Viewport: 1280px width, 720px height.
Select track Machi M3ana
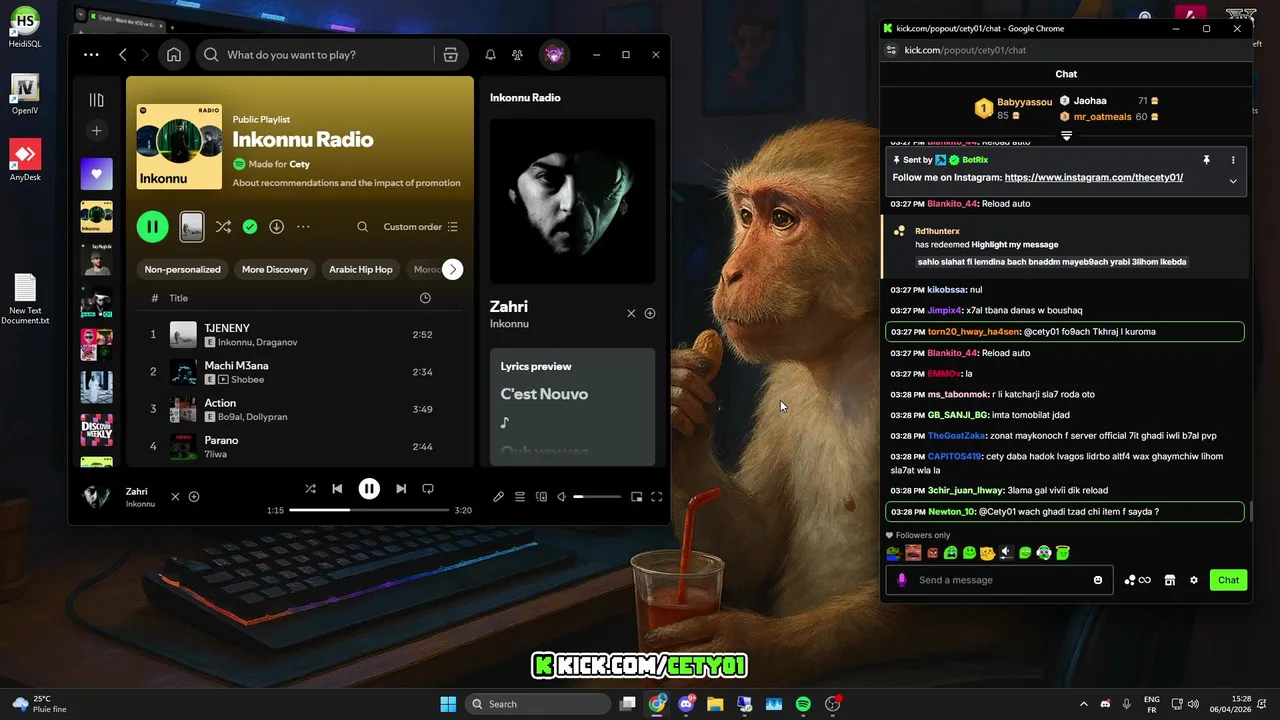click(x=301, y=372)
